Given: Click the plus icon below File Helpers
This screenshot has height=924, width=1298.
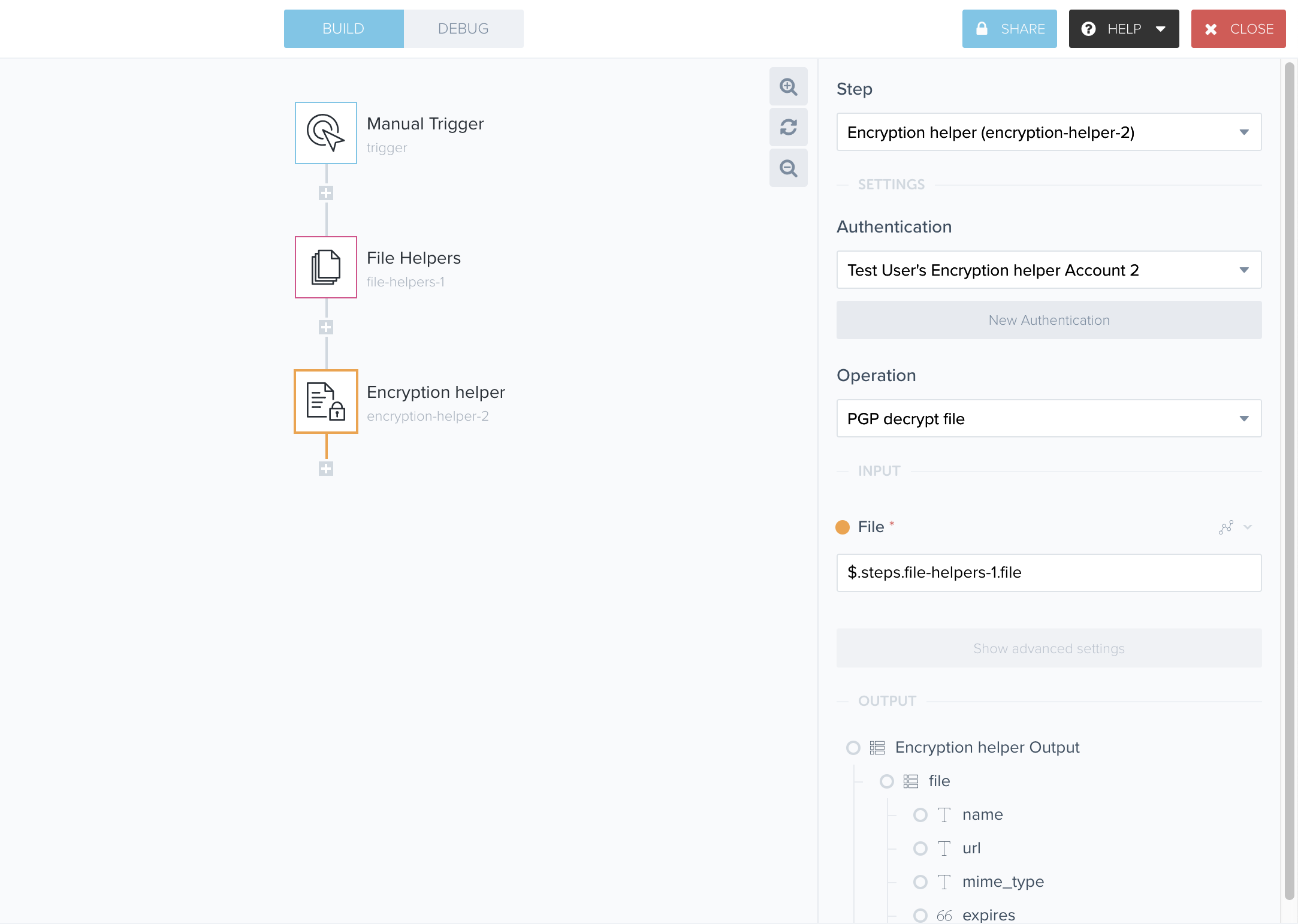Looking at the screenshot, I should tap(325, 327).
